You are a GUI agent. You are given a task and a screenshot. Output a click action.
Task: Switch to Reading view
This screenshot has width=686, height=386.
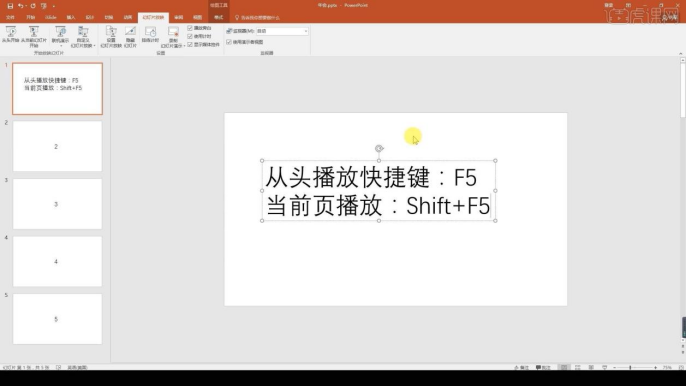point(591,368)
